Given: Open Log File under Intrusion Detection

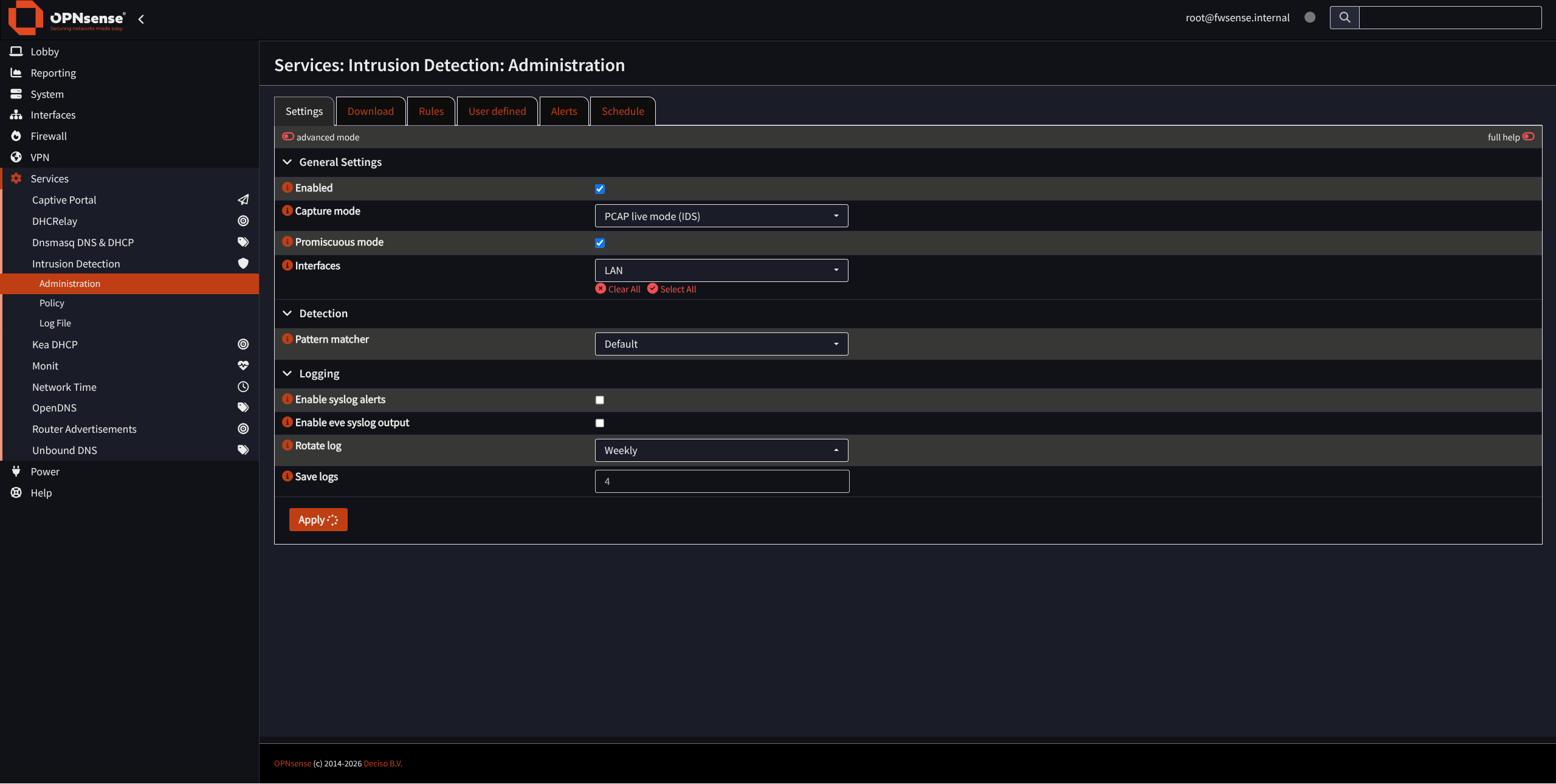Looking at the screenshot, I should tap(55, 323).
